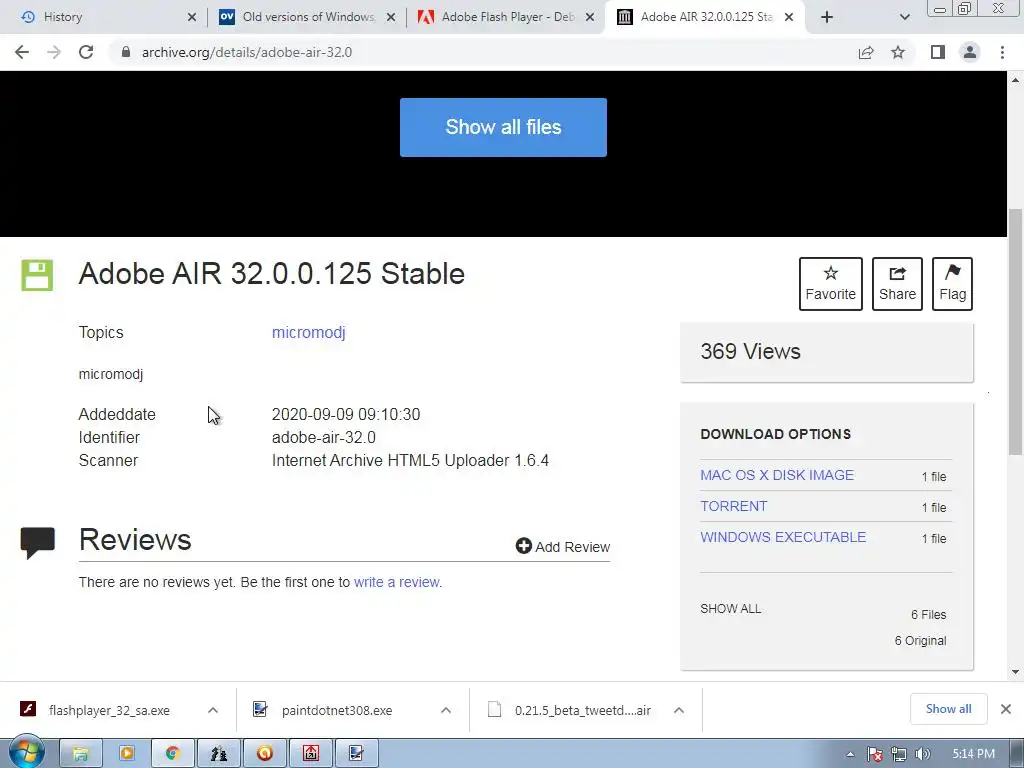Bookmark this page with star icon
Image resolution: width=1024 pixels, height=768 pixels.
(898, 52)
